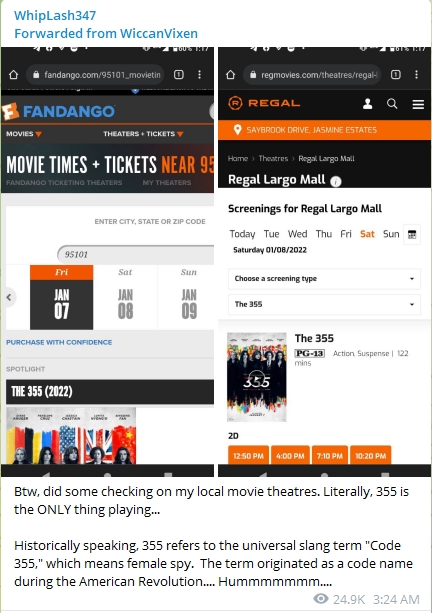This screenshot has height=613, width=432.
Task: Open the Regal hamburger menu
Action: [x=418, y=104]
